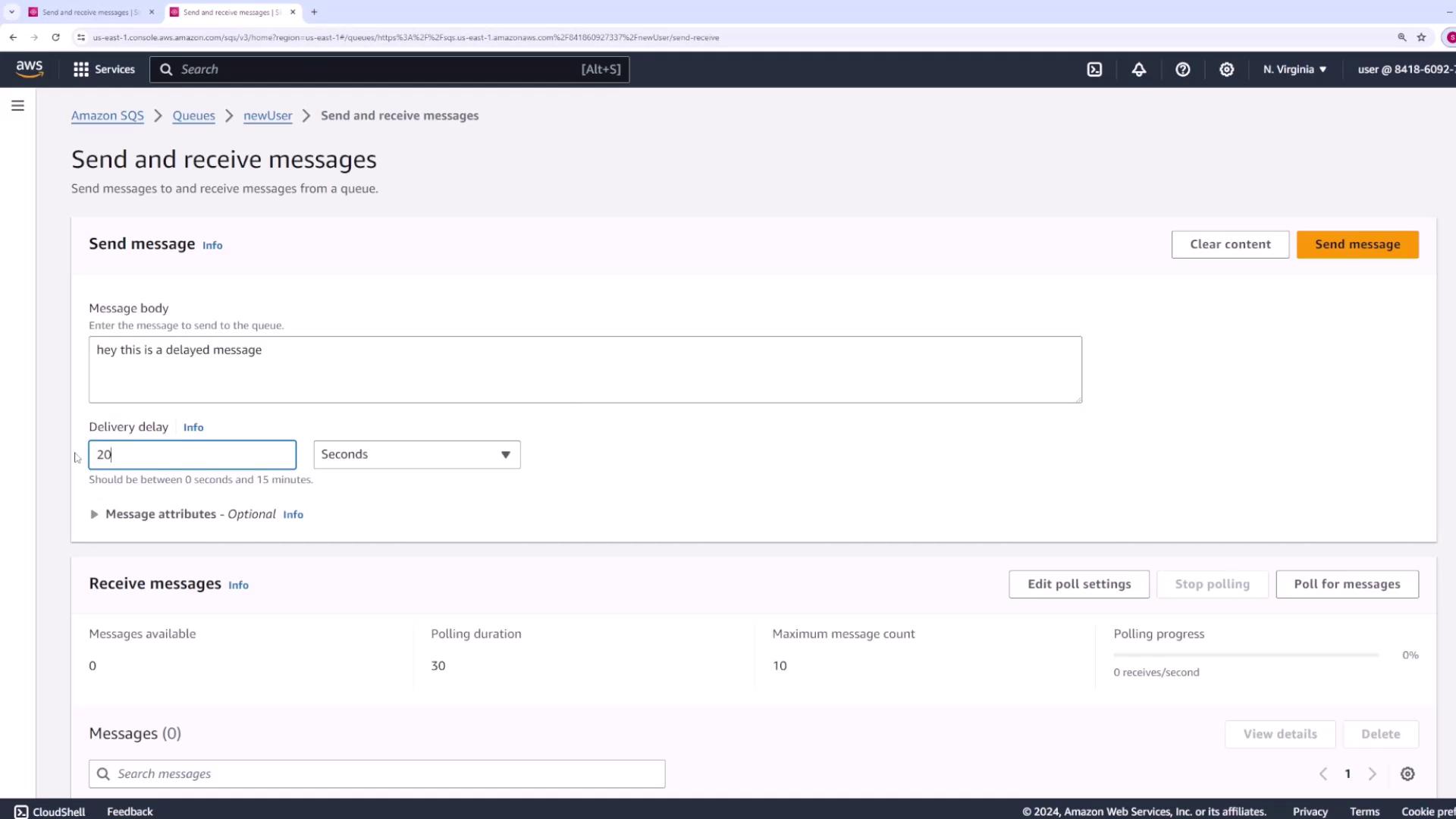This screenshot has width=1456, height=819.
Task: Open the AWS CloudShell icon in top bar
Action: pos(1094,69)
